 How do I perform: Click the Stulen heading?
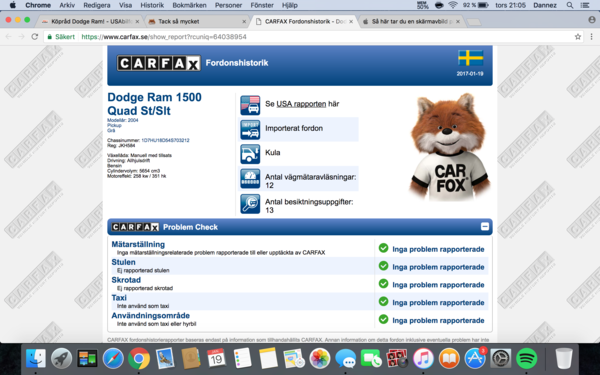pyautogui.click(x=123, y=262)
